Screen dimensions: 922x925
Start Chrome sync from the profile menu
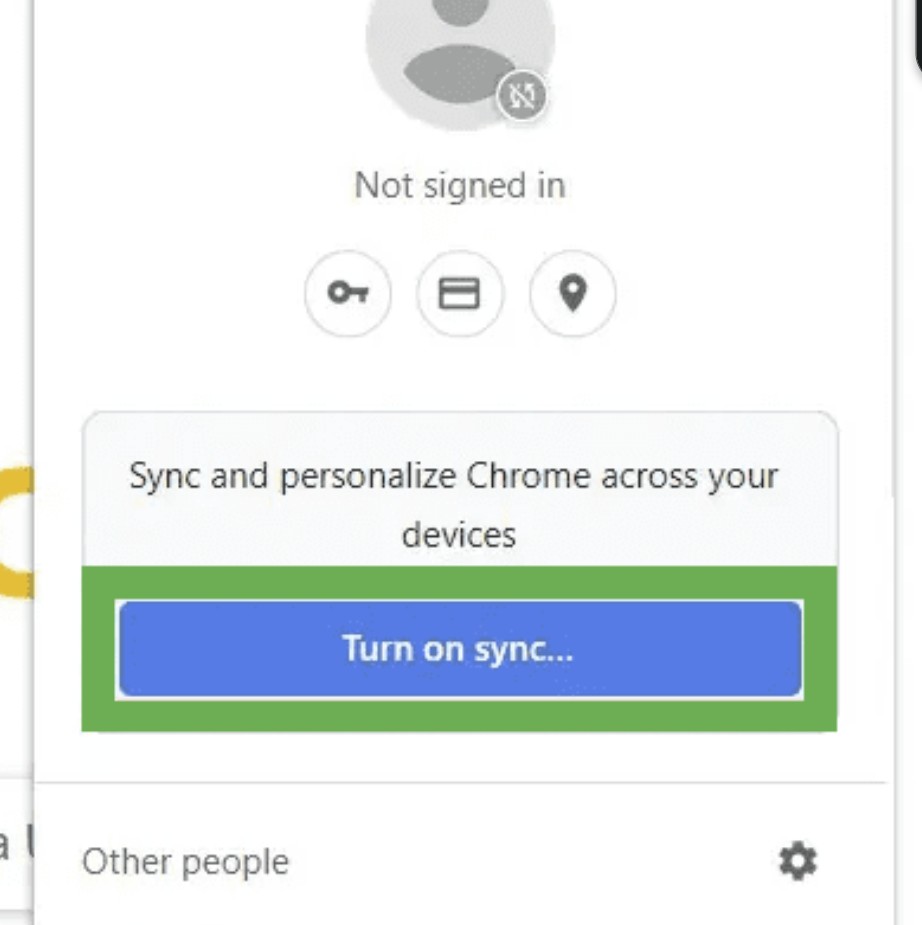[460, 649]
